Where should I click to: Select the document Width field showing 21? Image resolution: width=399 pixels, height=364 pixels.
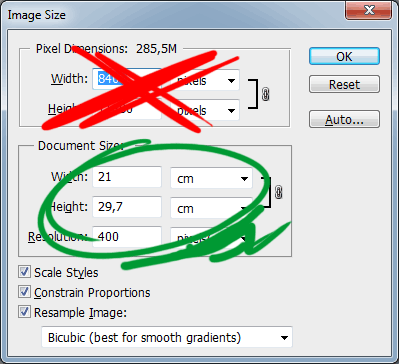(127, 177)
